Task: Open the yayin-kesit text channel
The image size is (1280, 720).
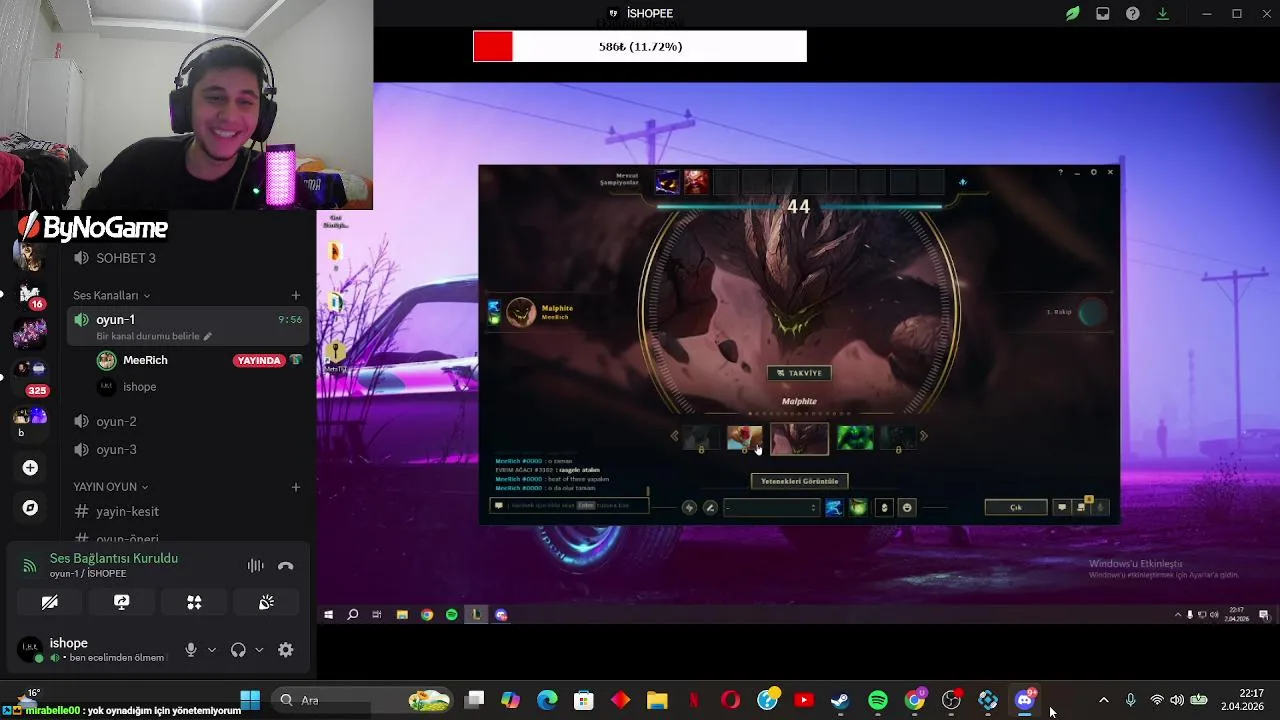Action: pyautogui.click(x=186, y=511)
